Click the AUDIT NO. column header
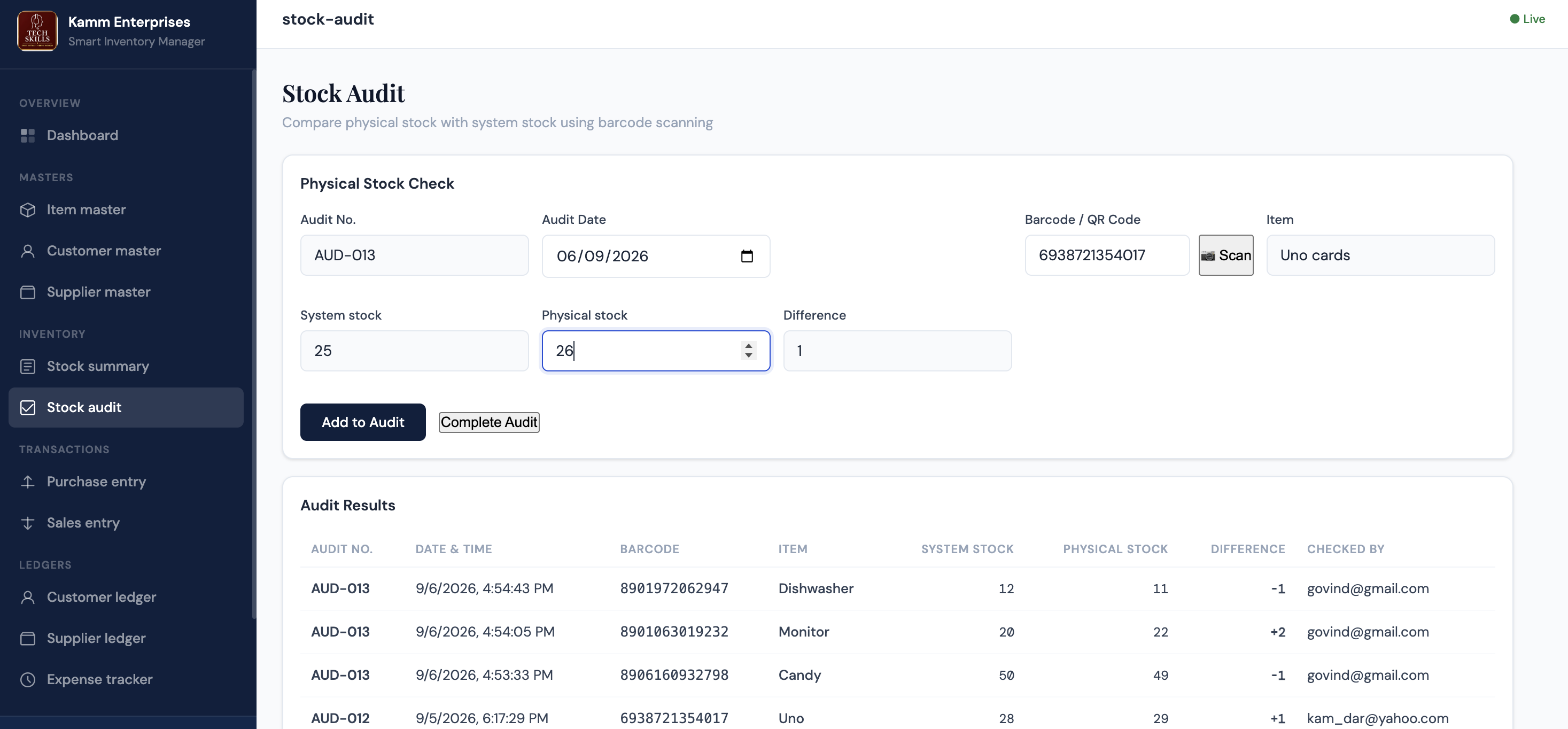 (341, 549)
